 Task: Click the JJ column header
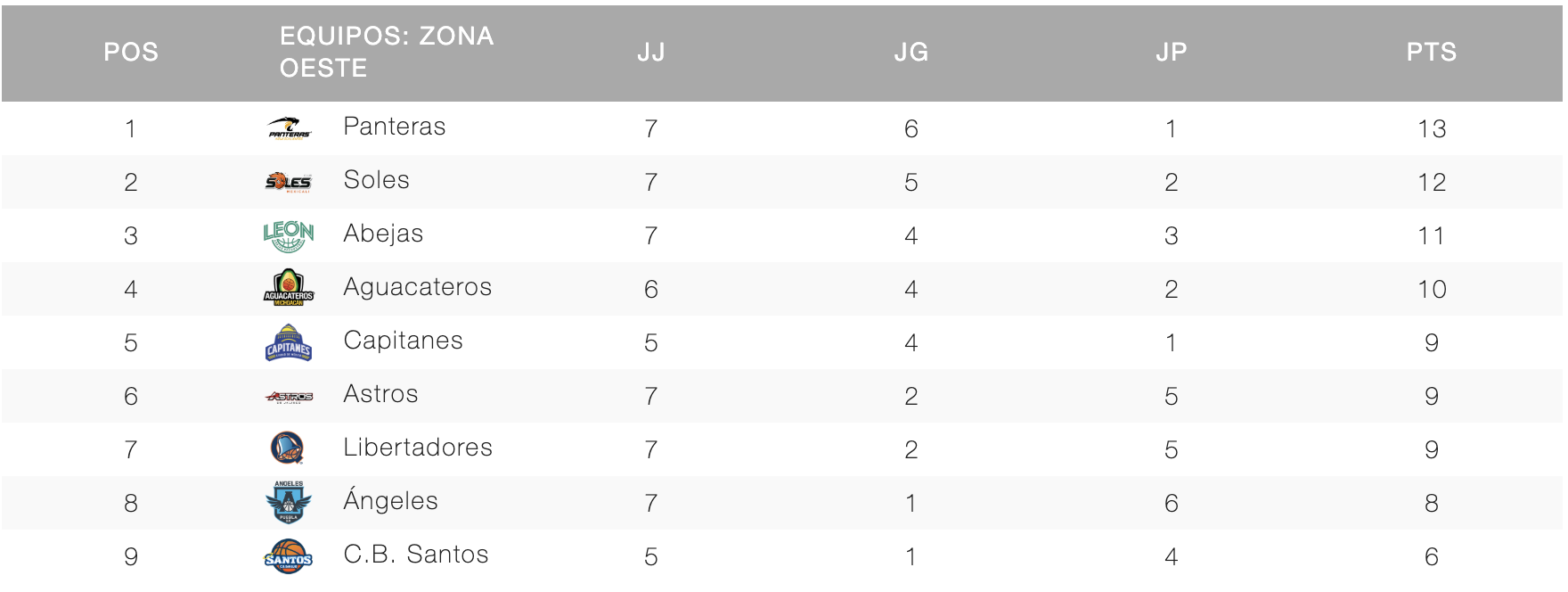click(x=651, y=53)
